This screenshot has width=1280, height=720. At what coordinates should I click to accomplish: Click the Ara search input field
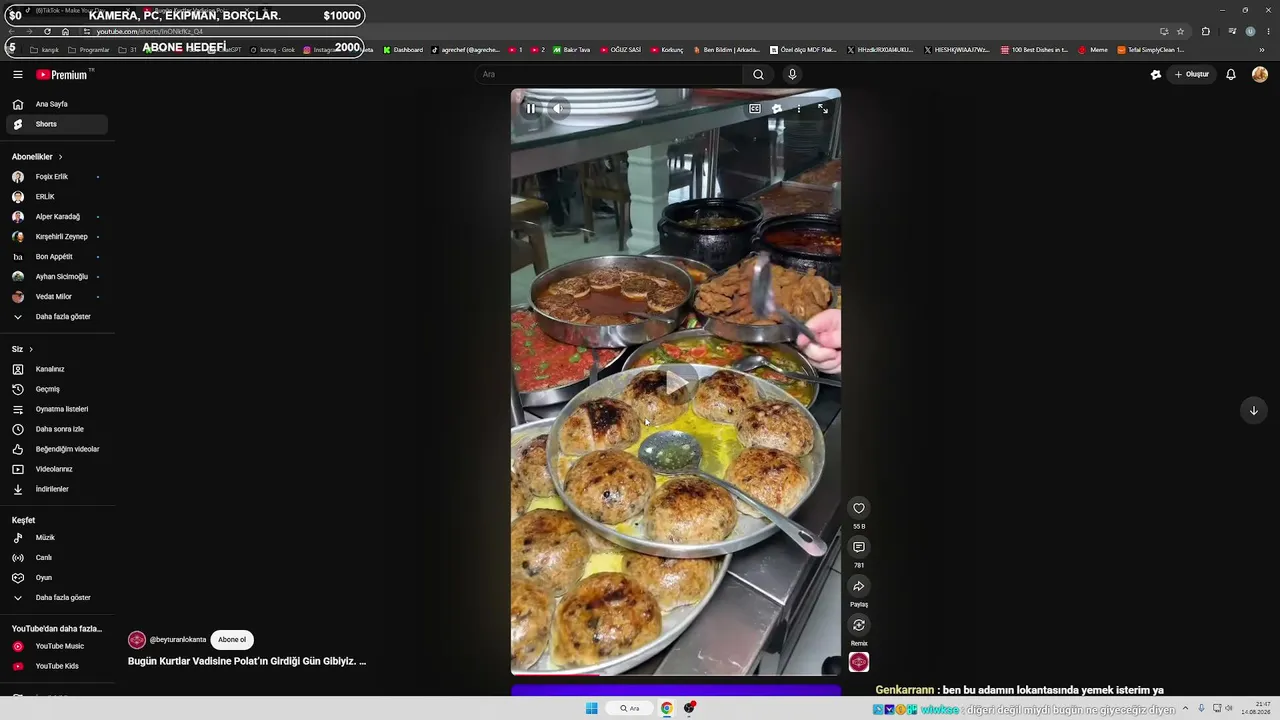(x=609, y=74)
